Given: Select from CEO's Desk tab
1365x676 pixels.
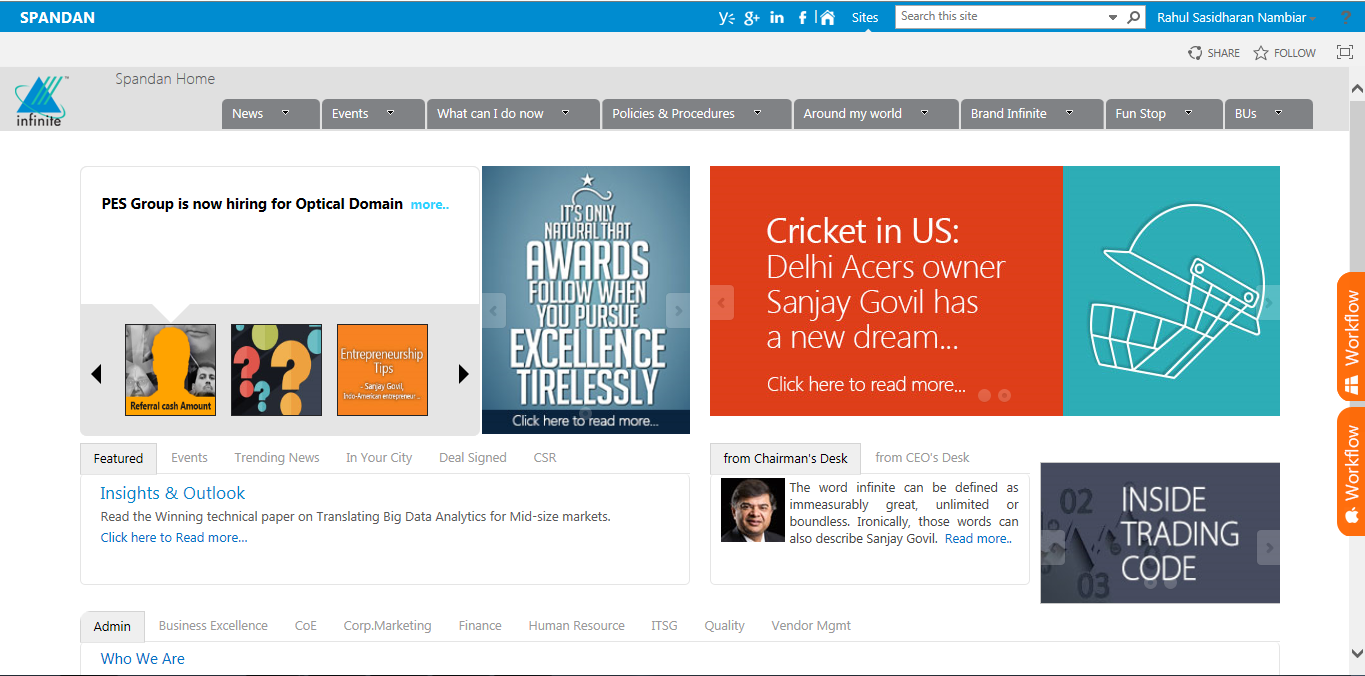Looking at the screenshot, I should point(922,457).
